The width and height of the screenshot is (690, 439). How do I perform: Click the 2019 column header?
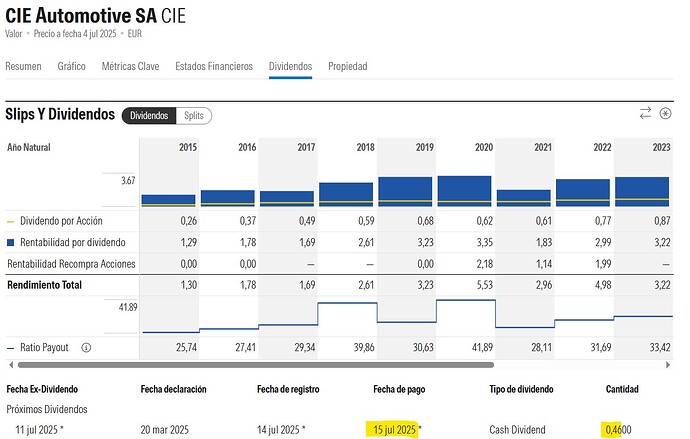424,147
